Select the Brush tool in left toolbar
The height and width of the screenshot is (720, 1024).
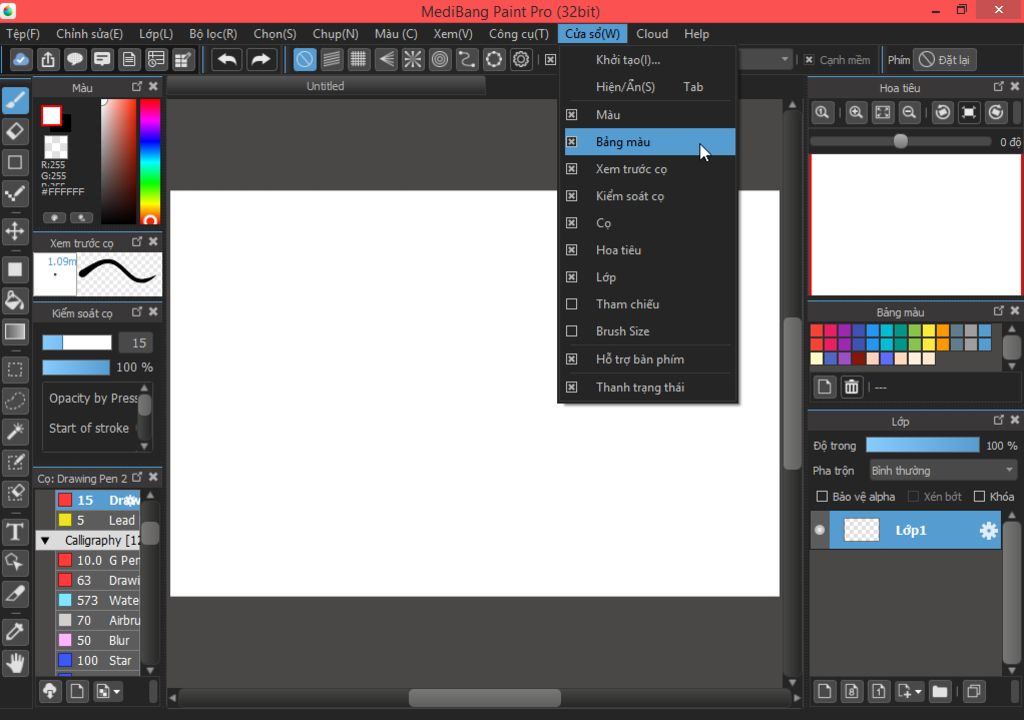[15, 100]
